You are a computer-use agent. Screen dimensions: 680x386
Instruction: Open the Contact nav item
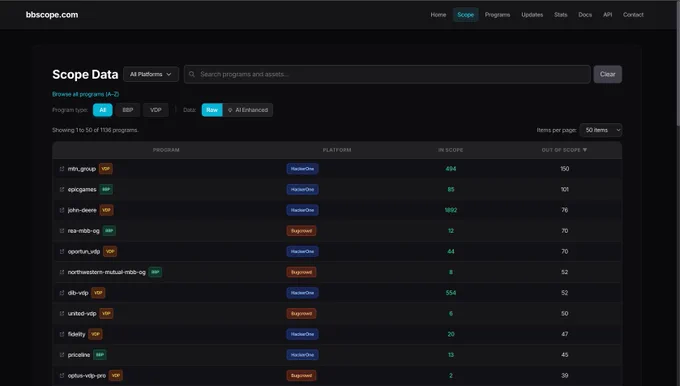(x=633, y=15)
